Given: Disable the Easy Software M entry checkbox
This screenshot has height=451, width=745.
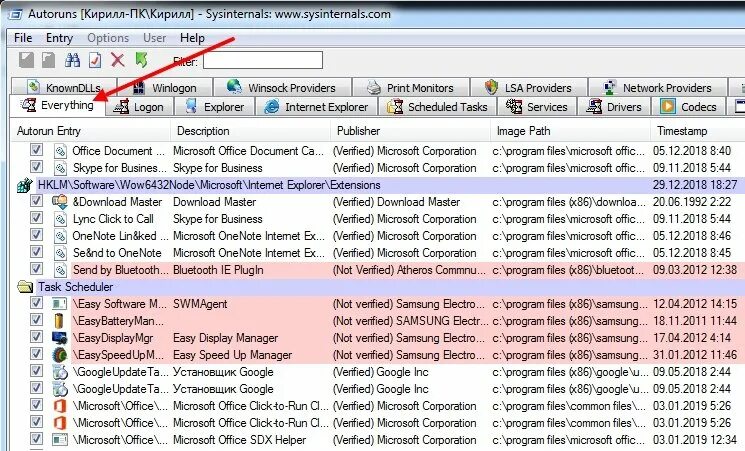Looking at the screenshot, I should click(36, 303).
